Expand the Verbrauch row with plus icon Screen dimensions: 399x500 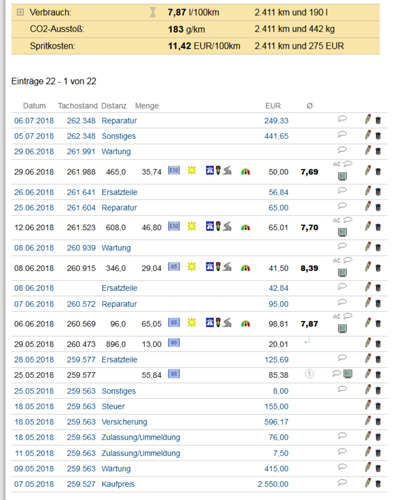[20, 12]
